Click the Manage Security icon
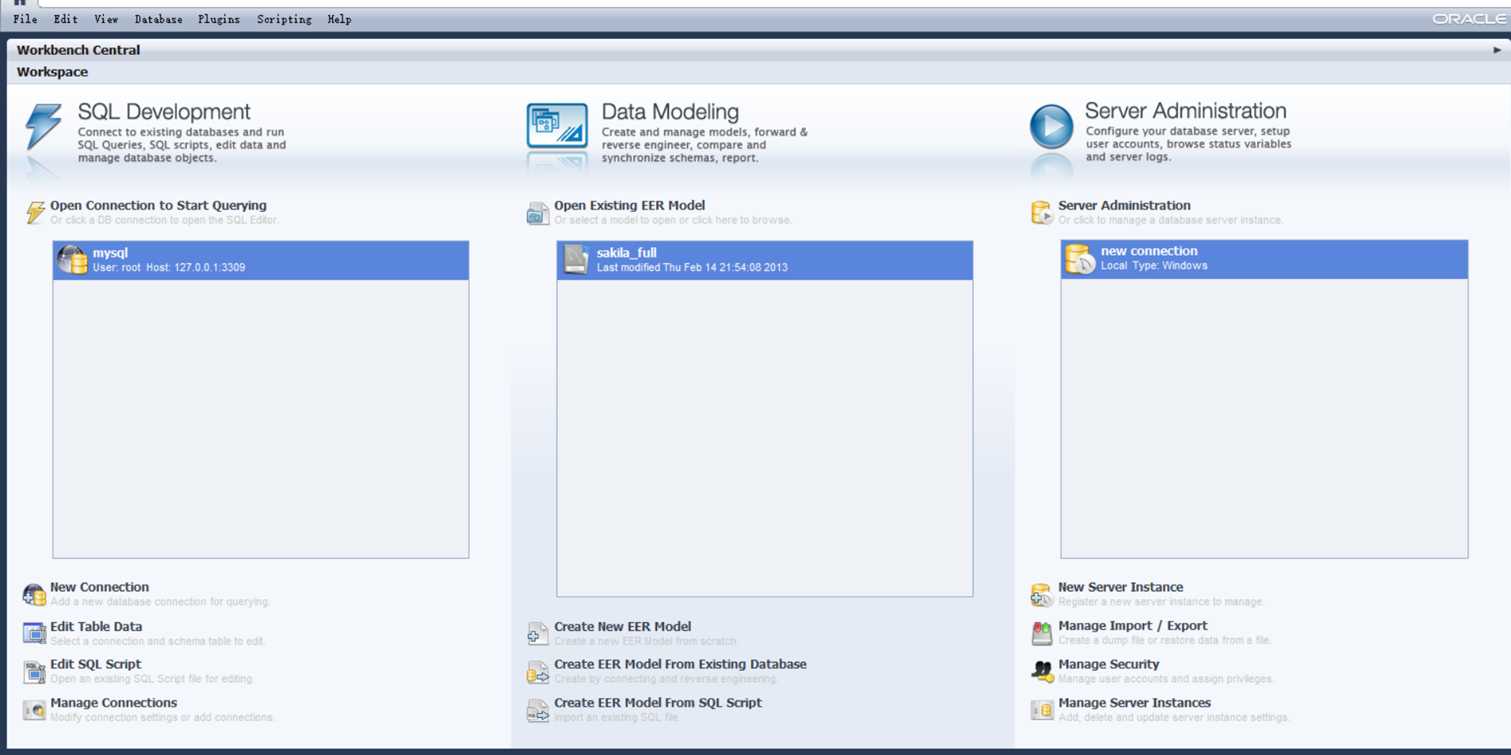1511x755 pixels. click(1041, 671)
